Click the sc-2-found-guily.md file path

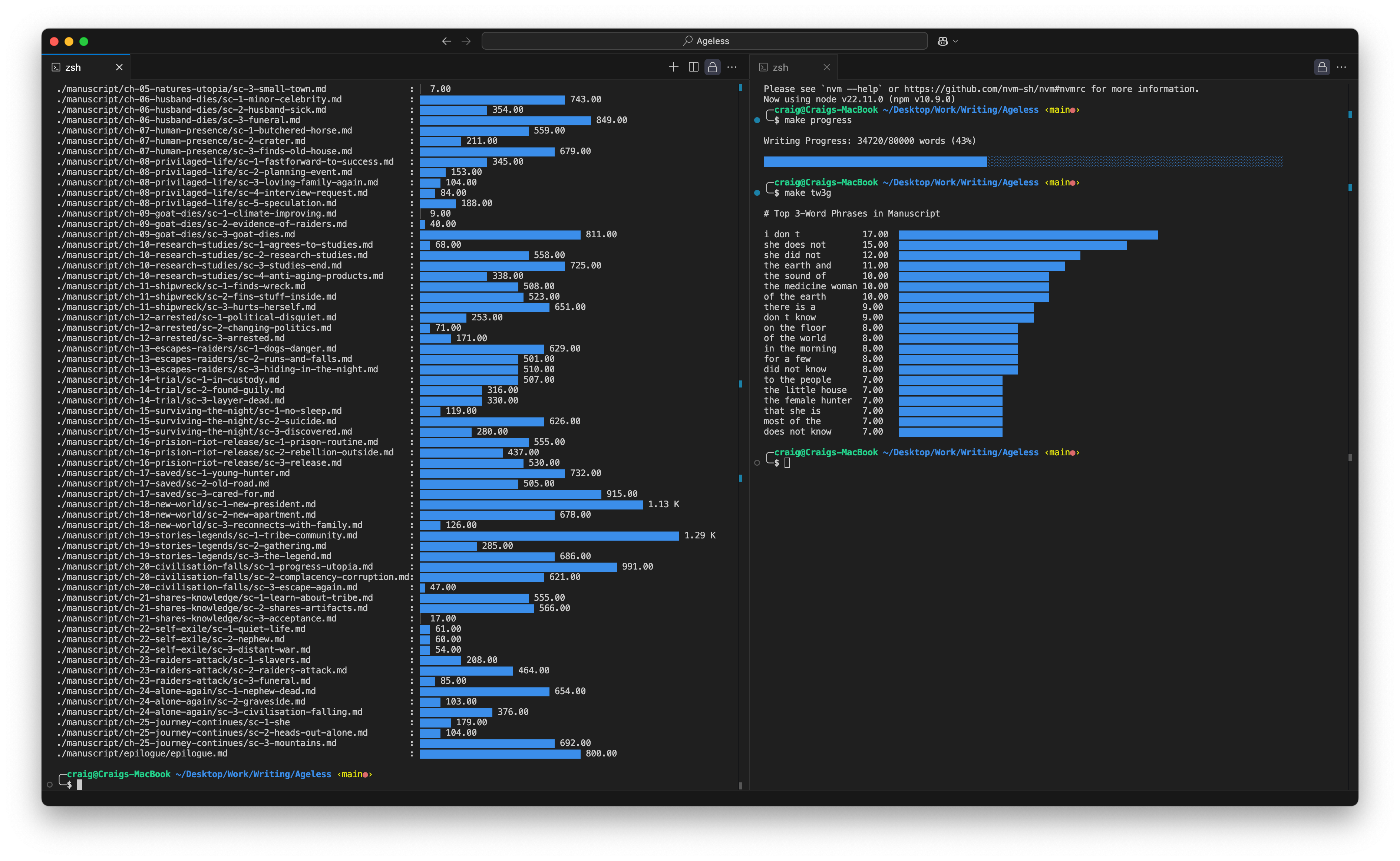(170, 390)
